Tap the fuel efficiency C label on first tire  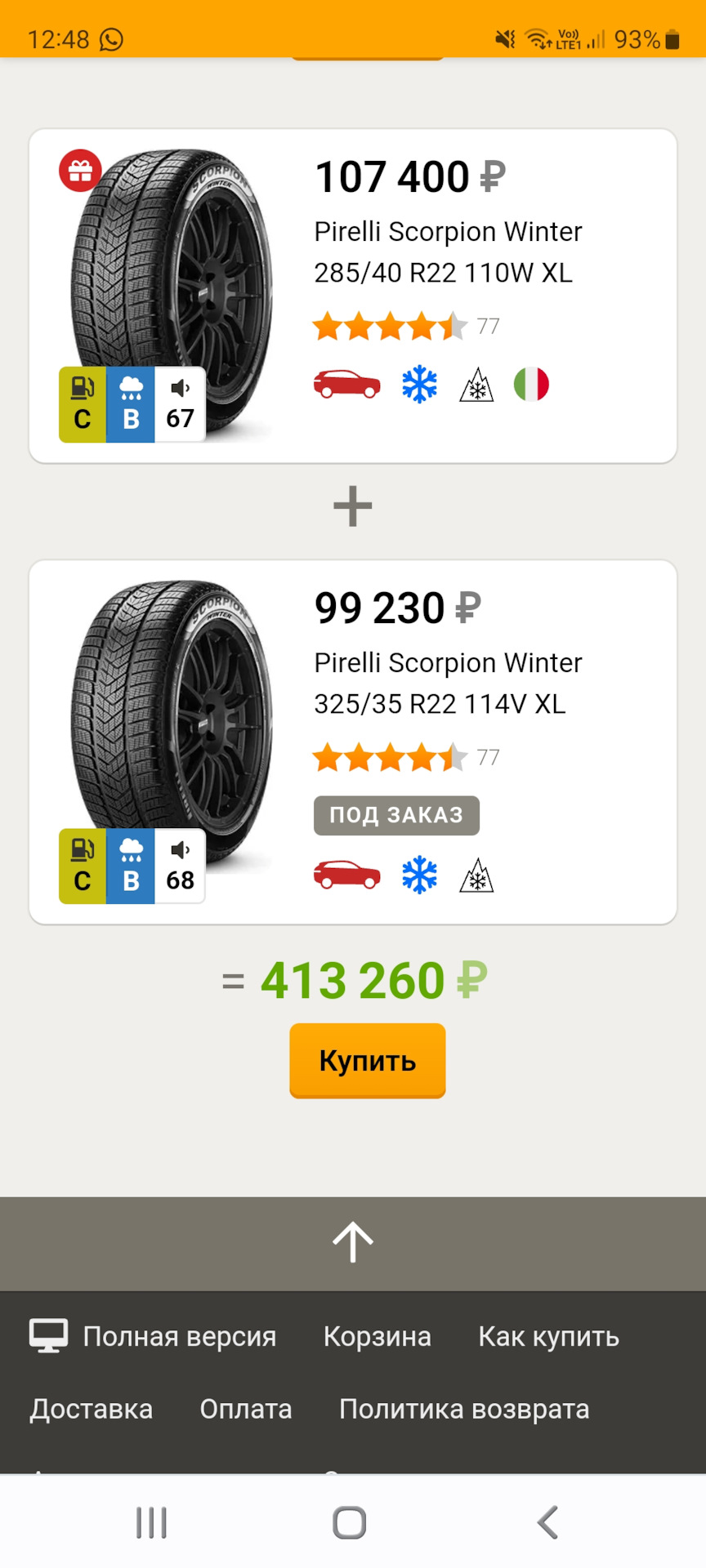tap(83, 405)
